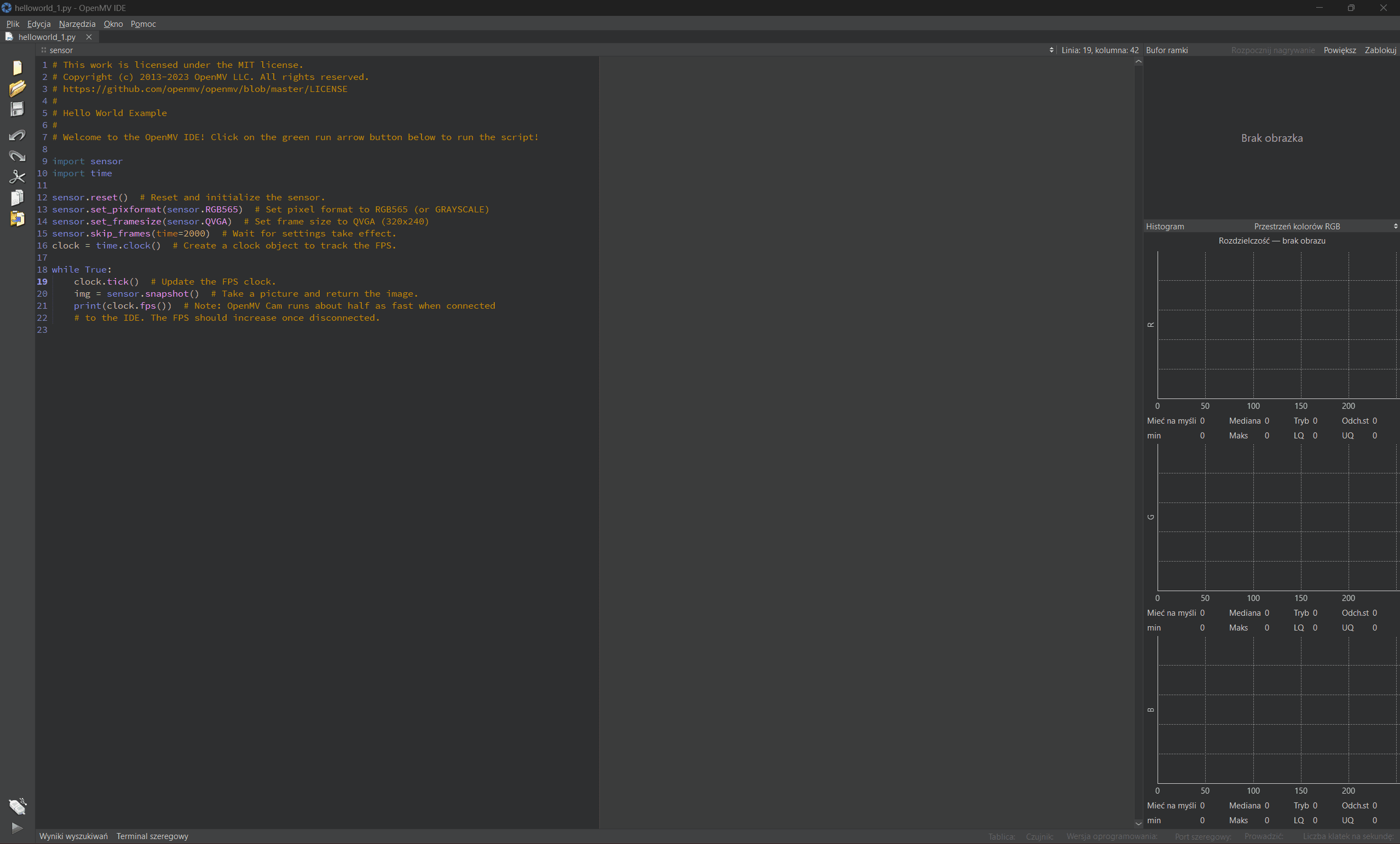
Task: Click the Redo arrow icon
Action: (17, 156)
